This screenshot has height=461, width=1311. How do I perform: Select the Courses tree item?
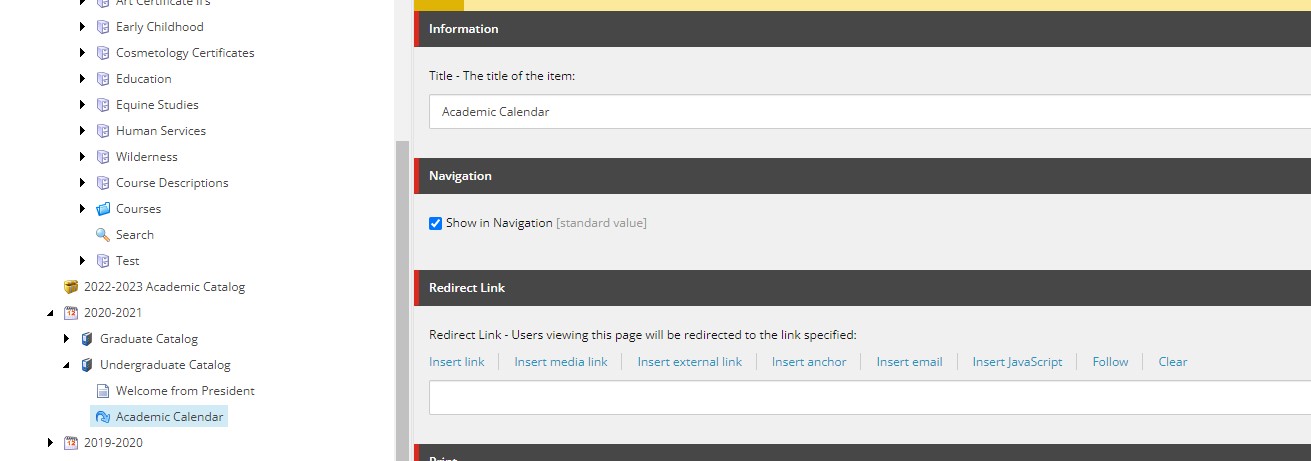click(138, 209)
